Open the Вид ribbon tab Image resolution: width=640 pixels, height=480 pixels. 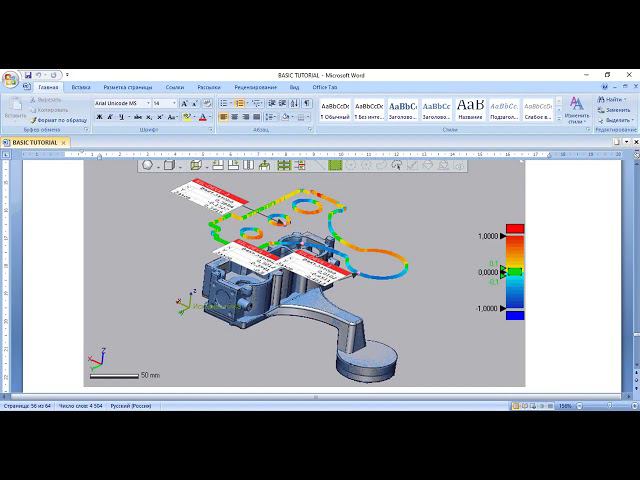coord(294,87)
